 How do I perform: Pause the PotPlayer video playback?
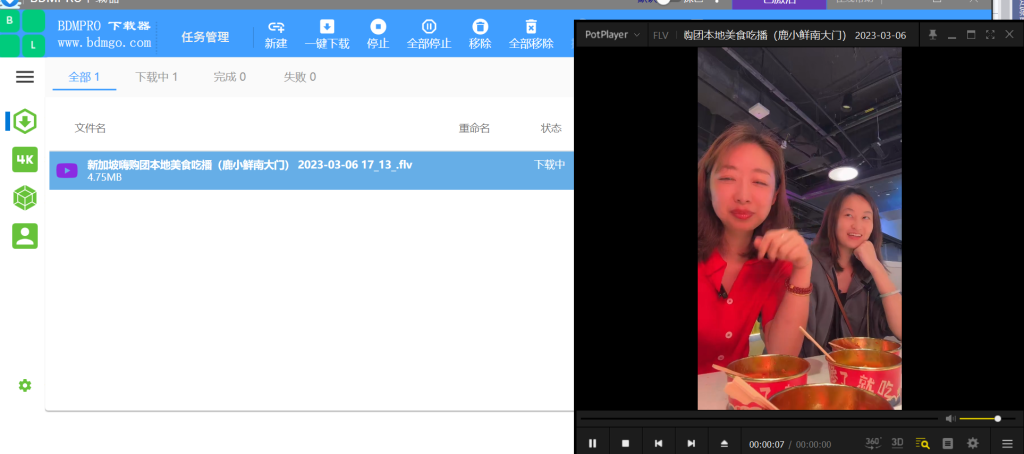[x=592, y=444]
